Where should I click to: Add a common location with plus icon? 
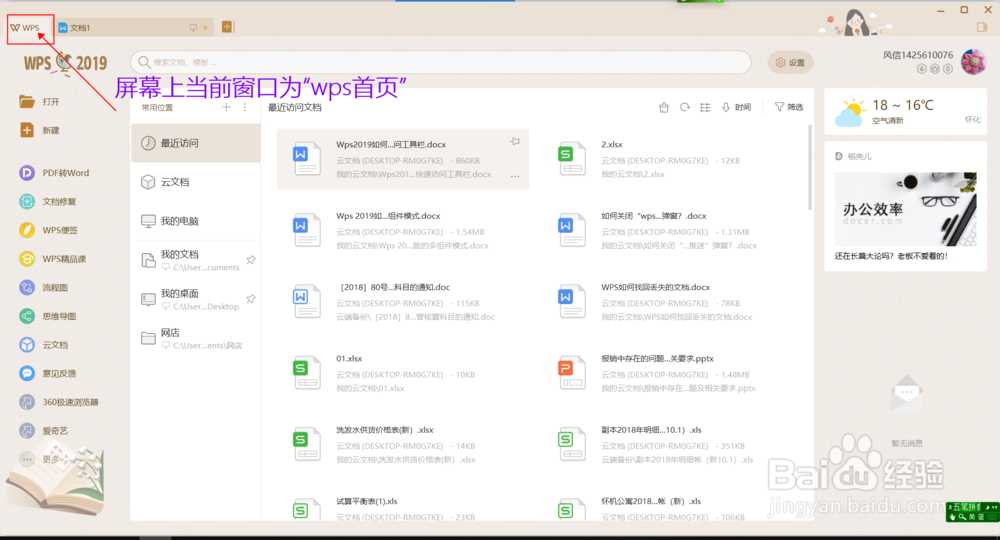[226, 107]
